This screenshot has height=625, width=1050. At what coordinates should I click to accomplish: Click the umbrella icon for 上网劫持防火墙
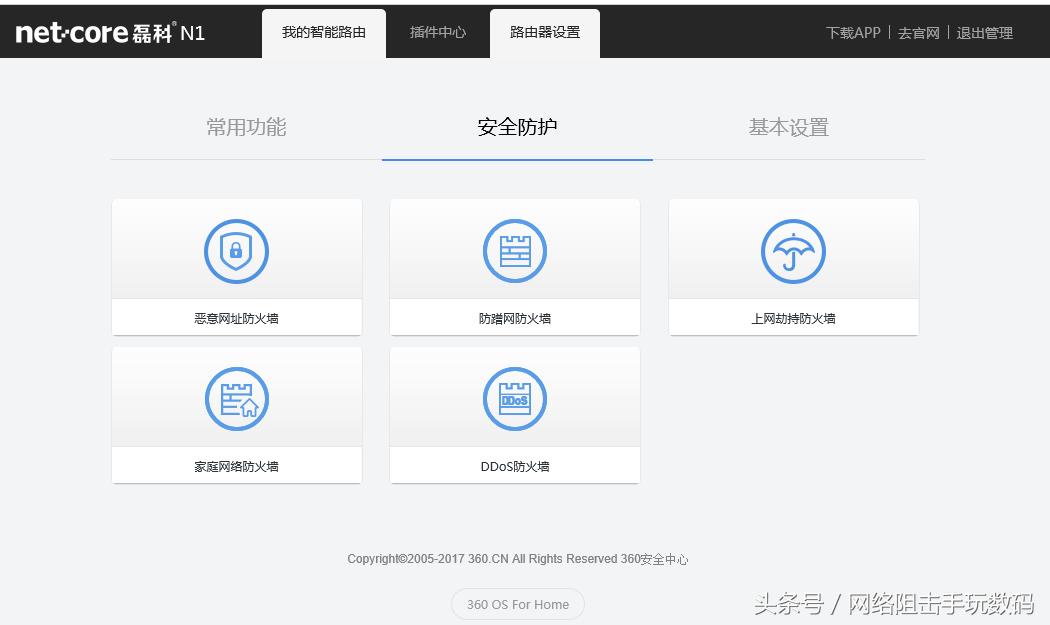pos(793,250)
